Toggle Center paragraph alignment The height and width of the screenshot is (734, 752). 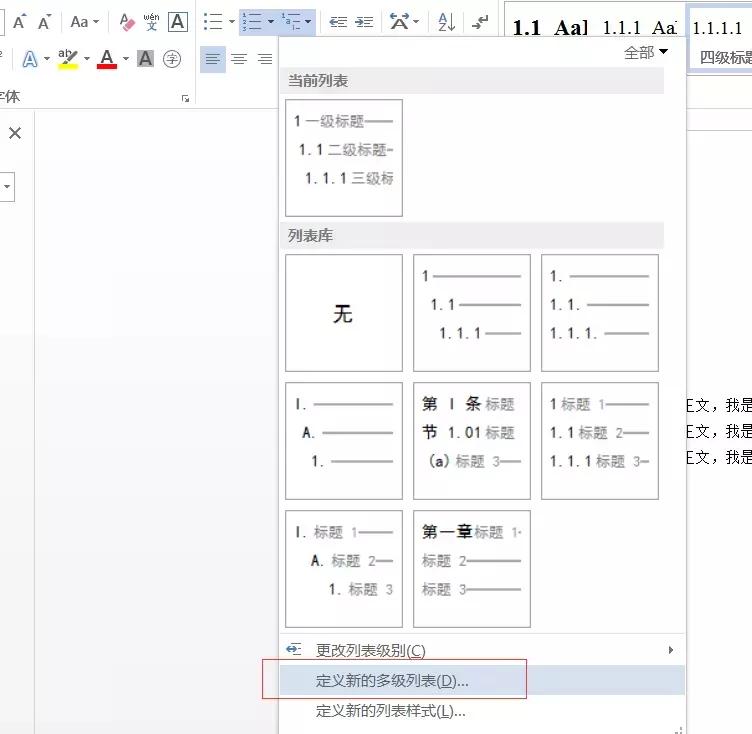click(x=239, y=59)
